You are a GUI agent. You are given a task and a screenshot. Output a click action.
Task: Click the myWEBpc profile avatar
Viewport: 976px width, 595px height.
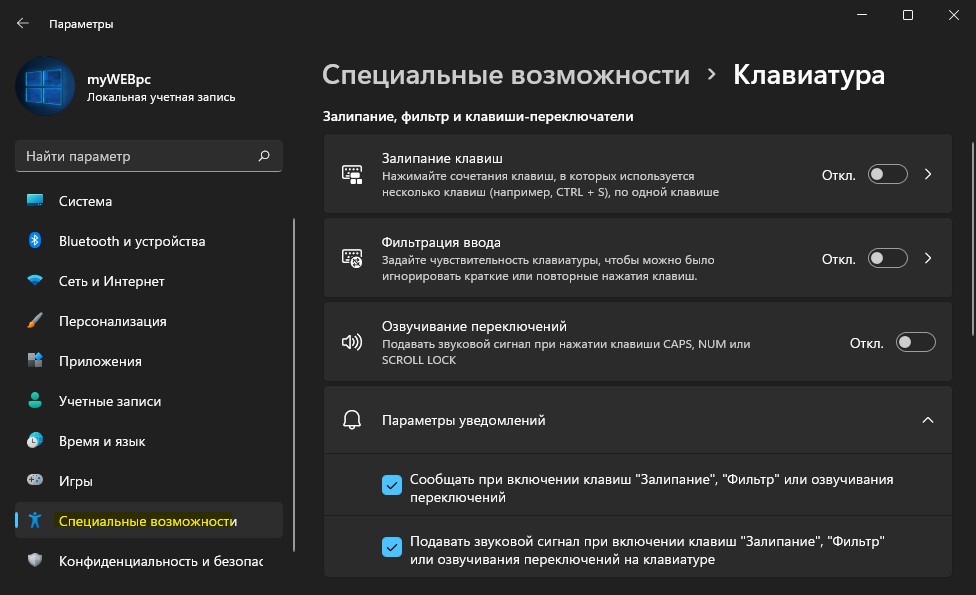click(45, 86)
